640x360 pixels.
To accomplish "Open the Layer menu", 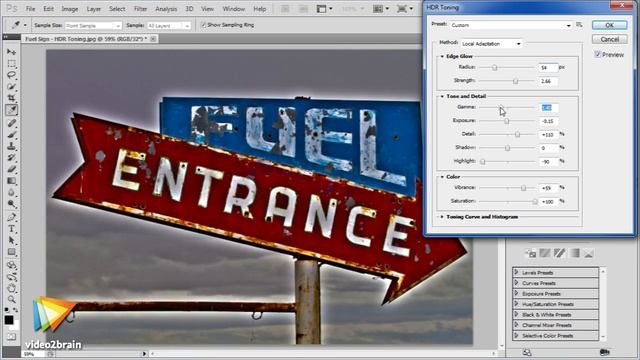I will coord(93,9).
